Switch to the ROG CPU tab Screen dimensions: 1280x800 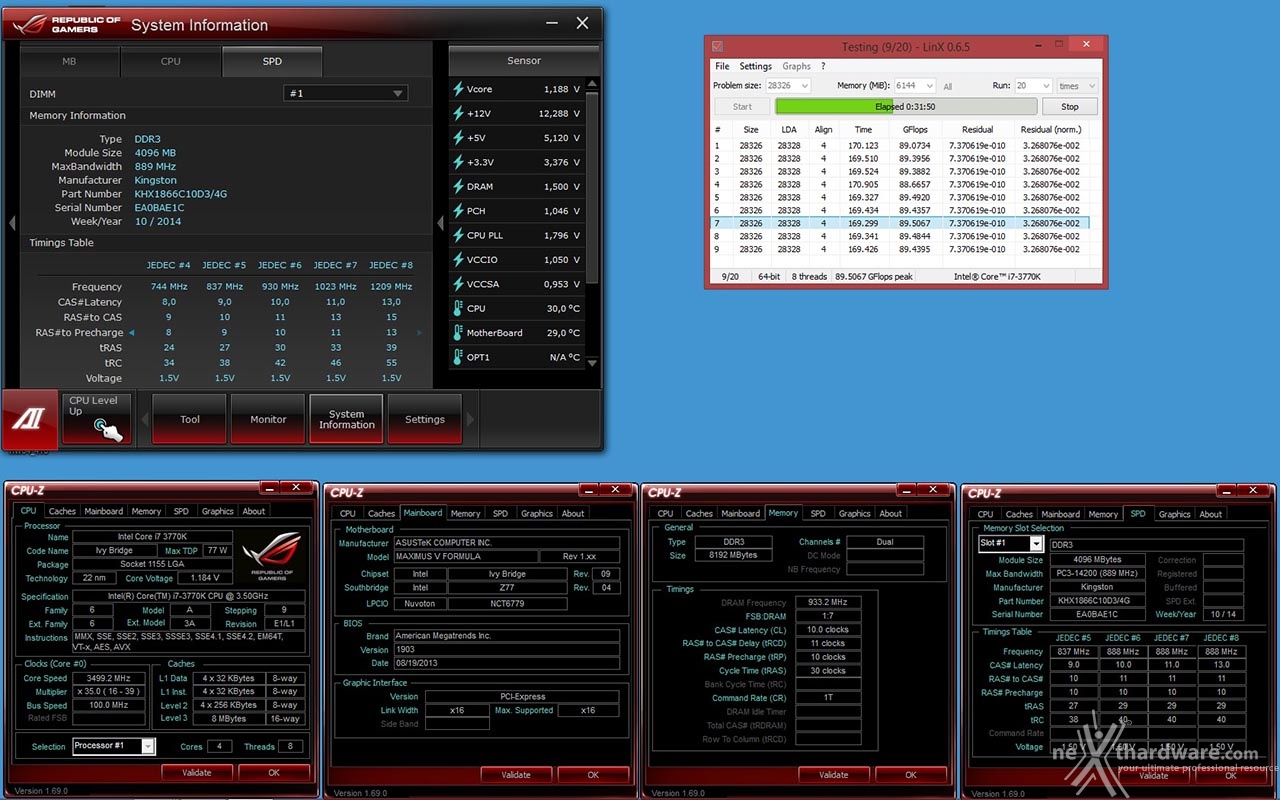click(x=171, y=61)
